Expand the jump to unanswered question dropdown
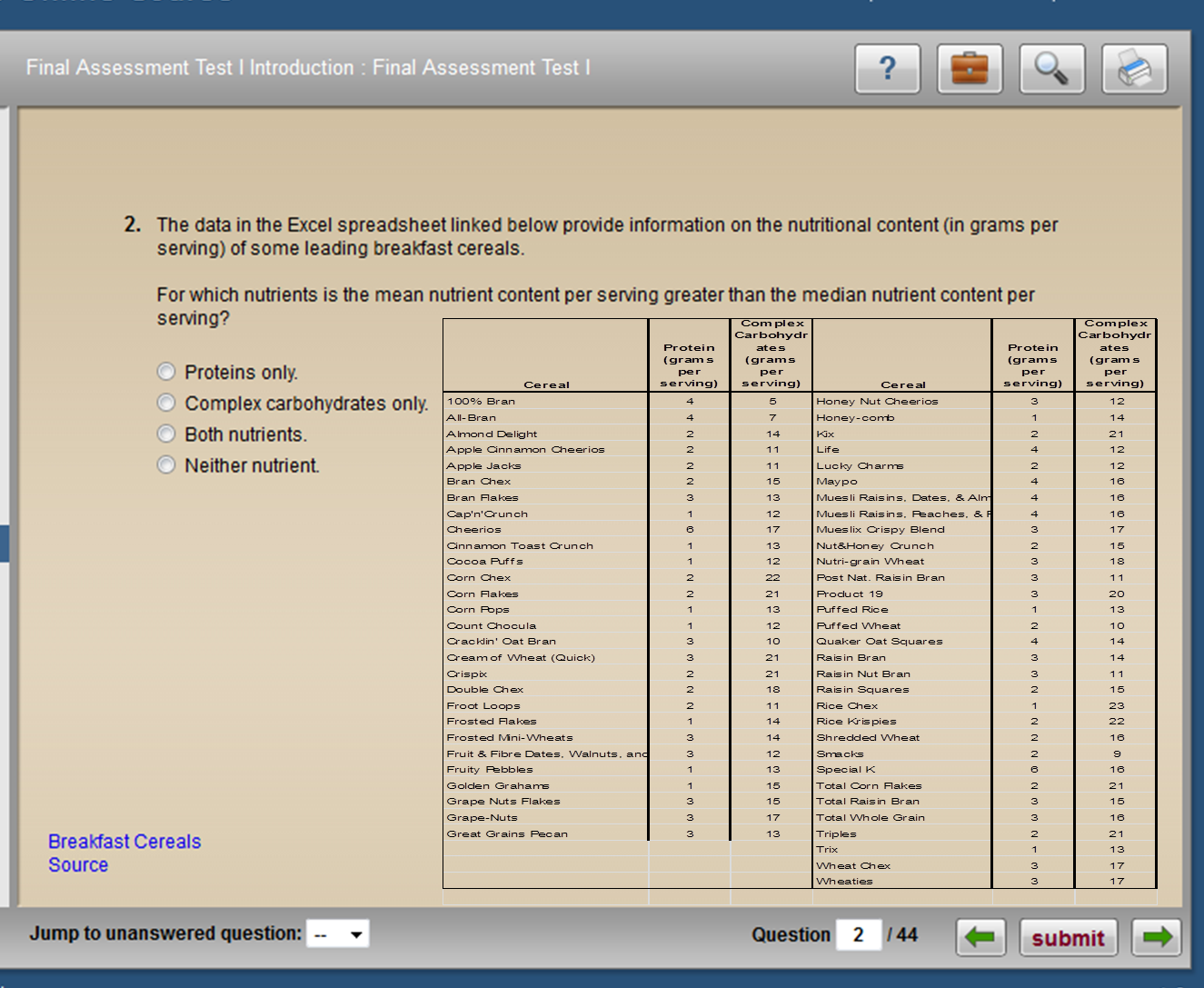The image size is (1204, 988). (338, 934)
